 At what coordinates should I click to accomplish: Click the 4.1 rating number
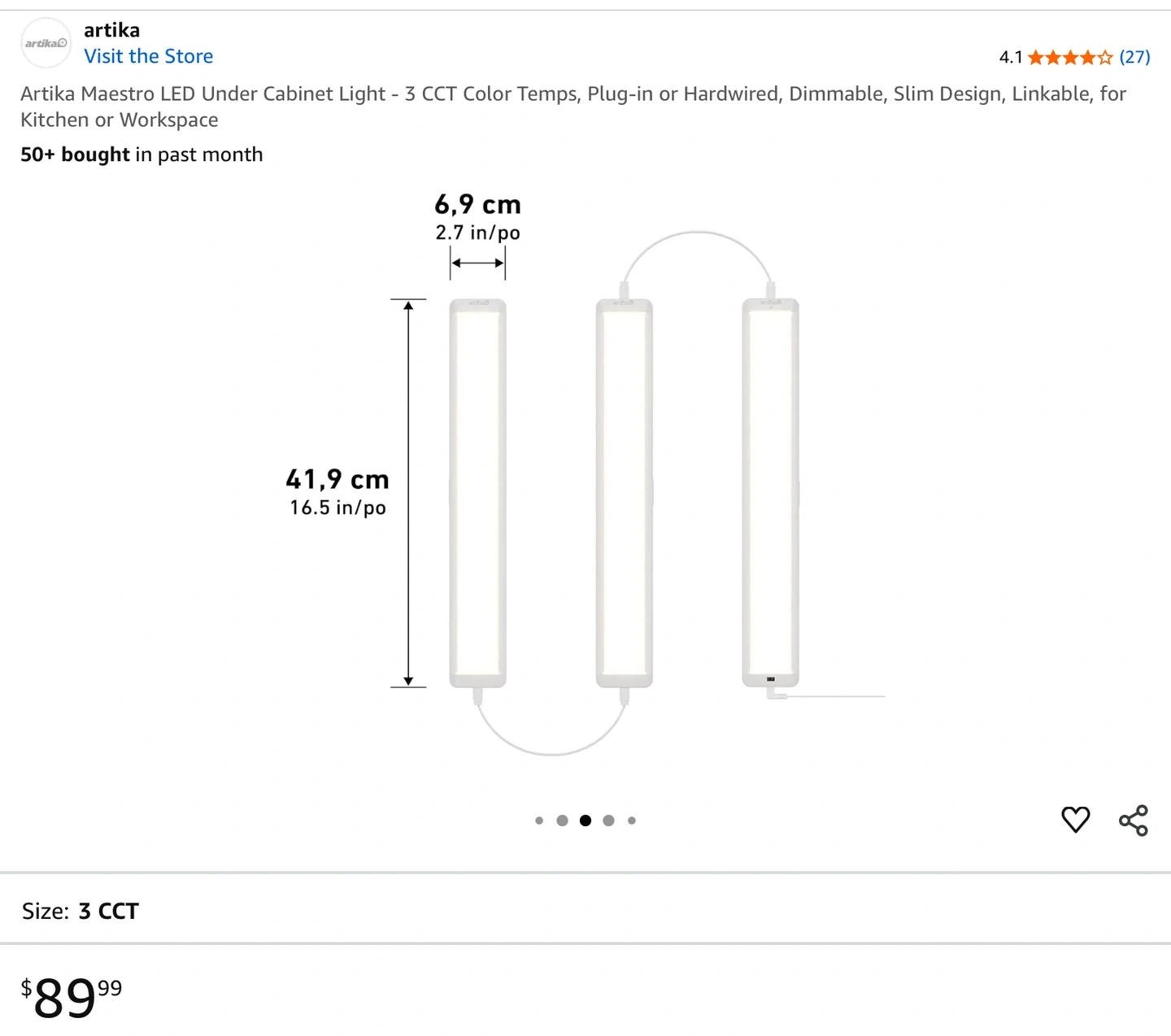point(1010,57)
